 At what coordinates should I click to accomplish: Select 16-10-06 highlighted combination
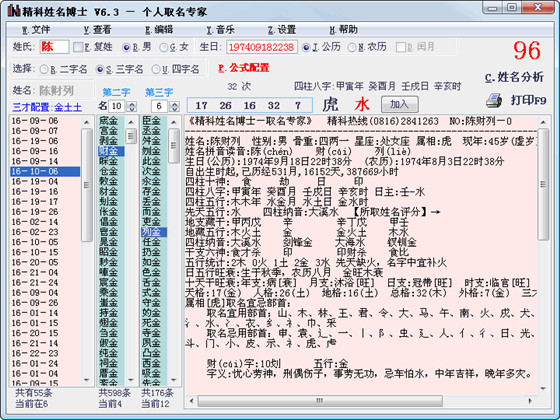[x=45, y=171]
